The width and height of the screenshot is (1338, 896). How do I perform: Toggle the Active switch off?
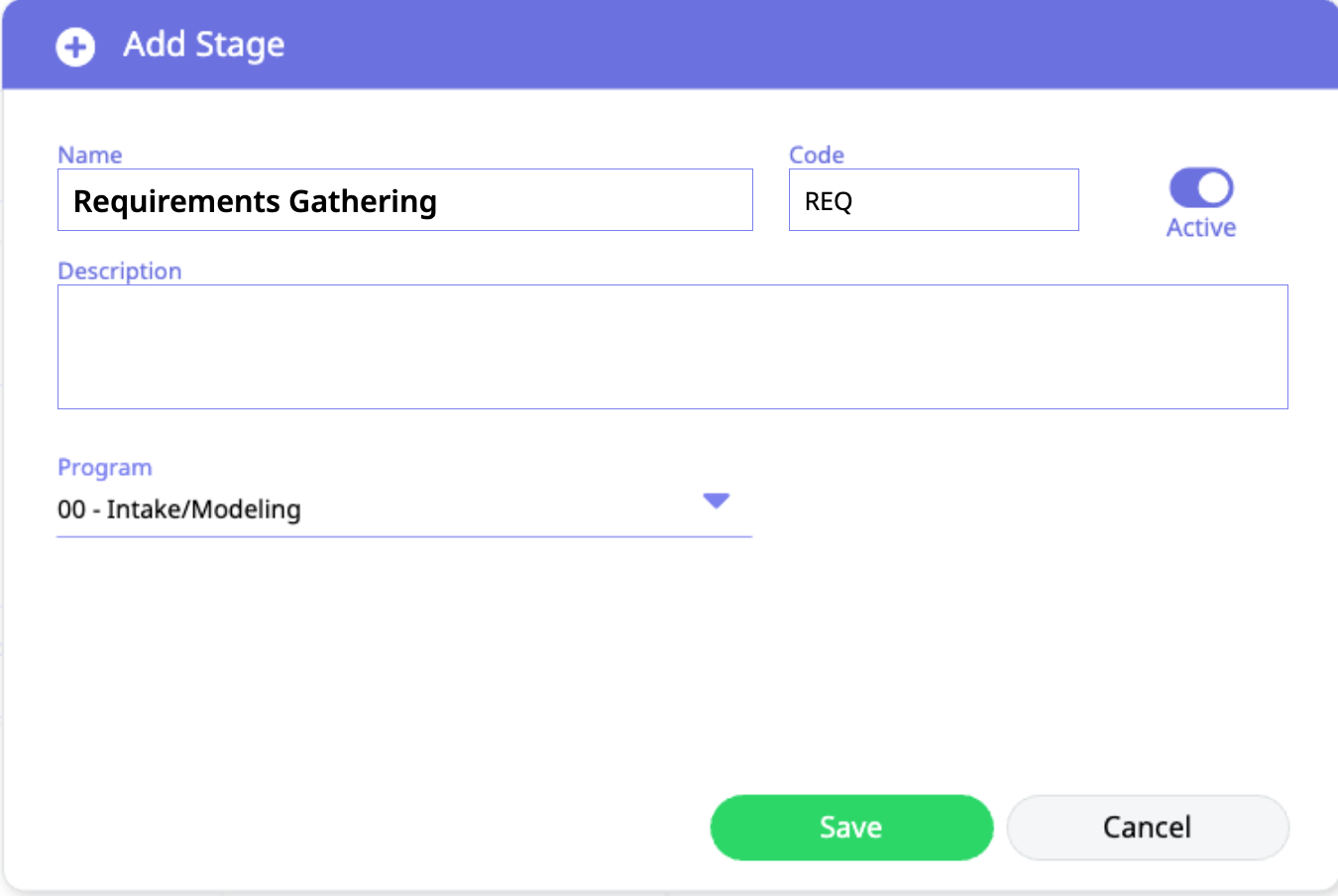[1200, 187]
